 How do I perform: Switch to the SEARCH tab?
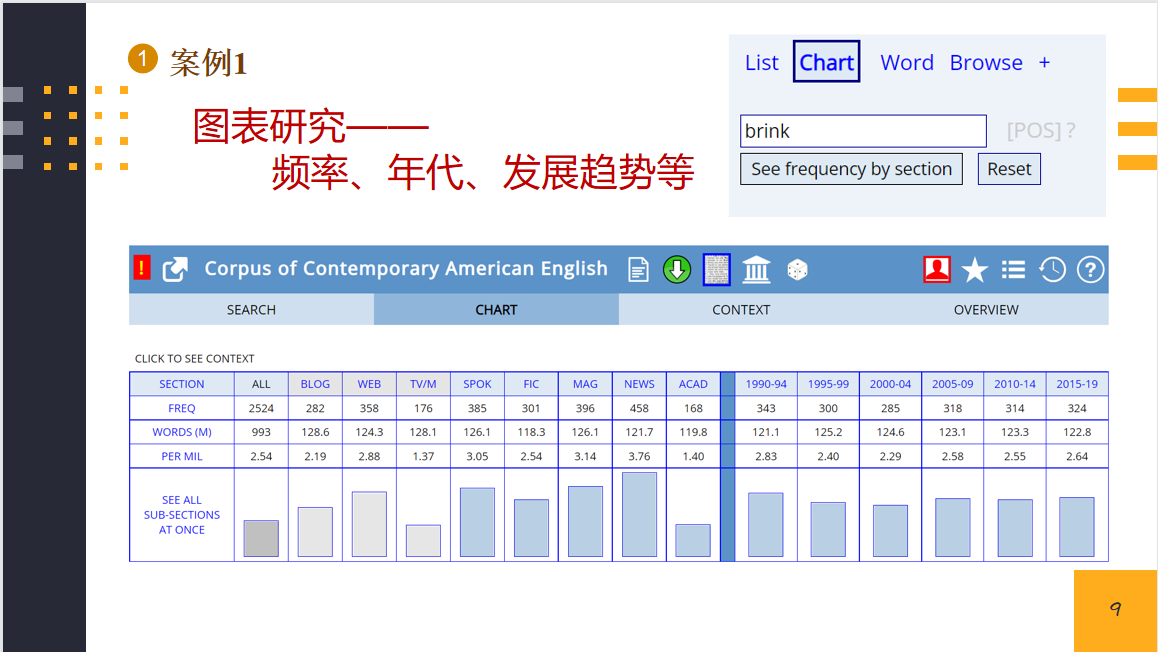[x=251, y=309]
